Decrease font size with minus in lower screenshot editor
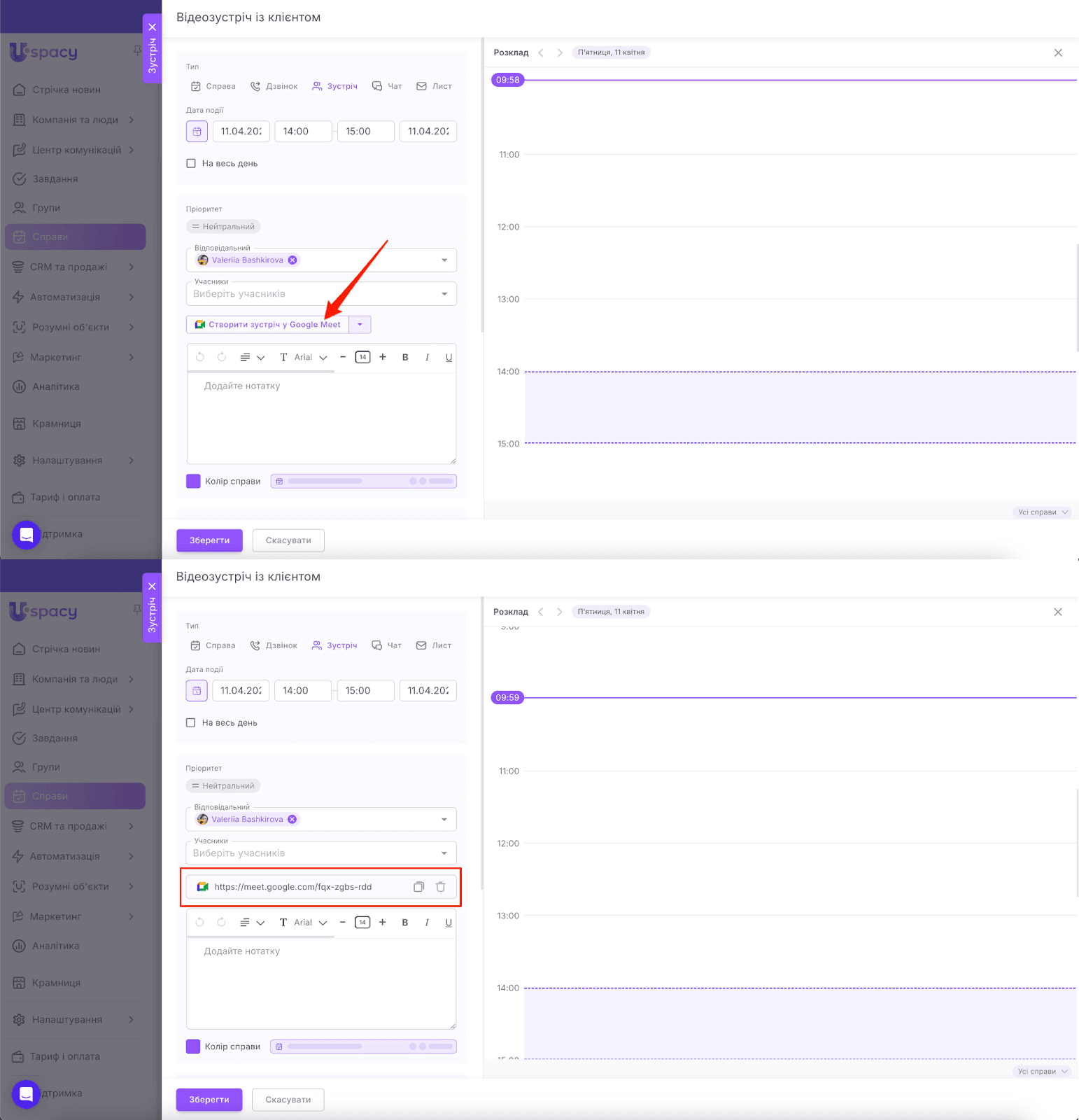 click(342, 923)
